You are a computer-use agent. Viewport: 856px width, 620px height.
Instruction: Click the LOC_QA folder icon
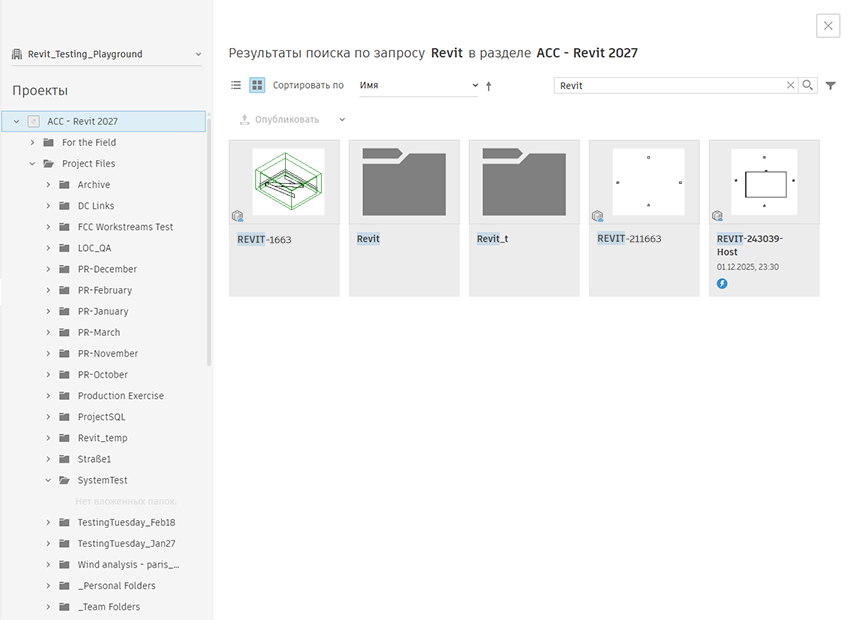[64, 248]
